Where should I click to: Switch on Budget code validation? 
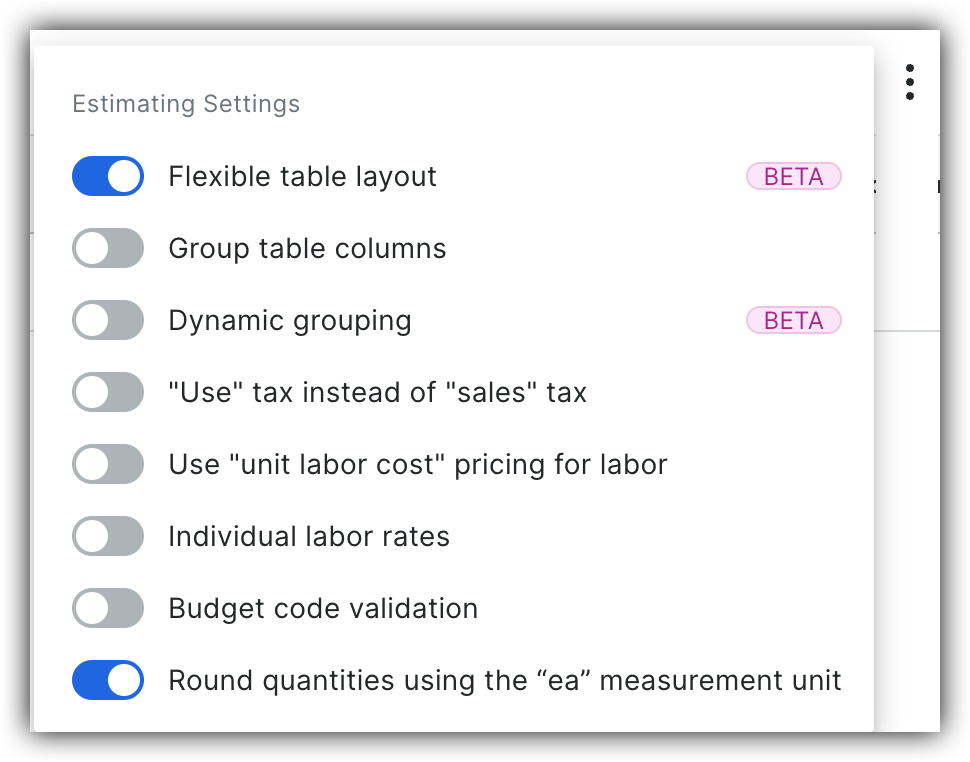coord(107,608)
